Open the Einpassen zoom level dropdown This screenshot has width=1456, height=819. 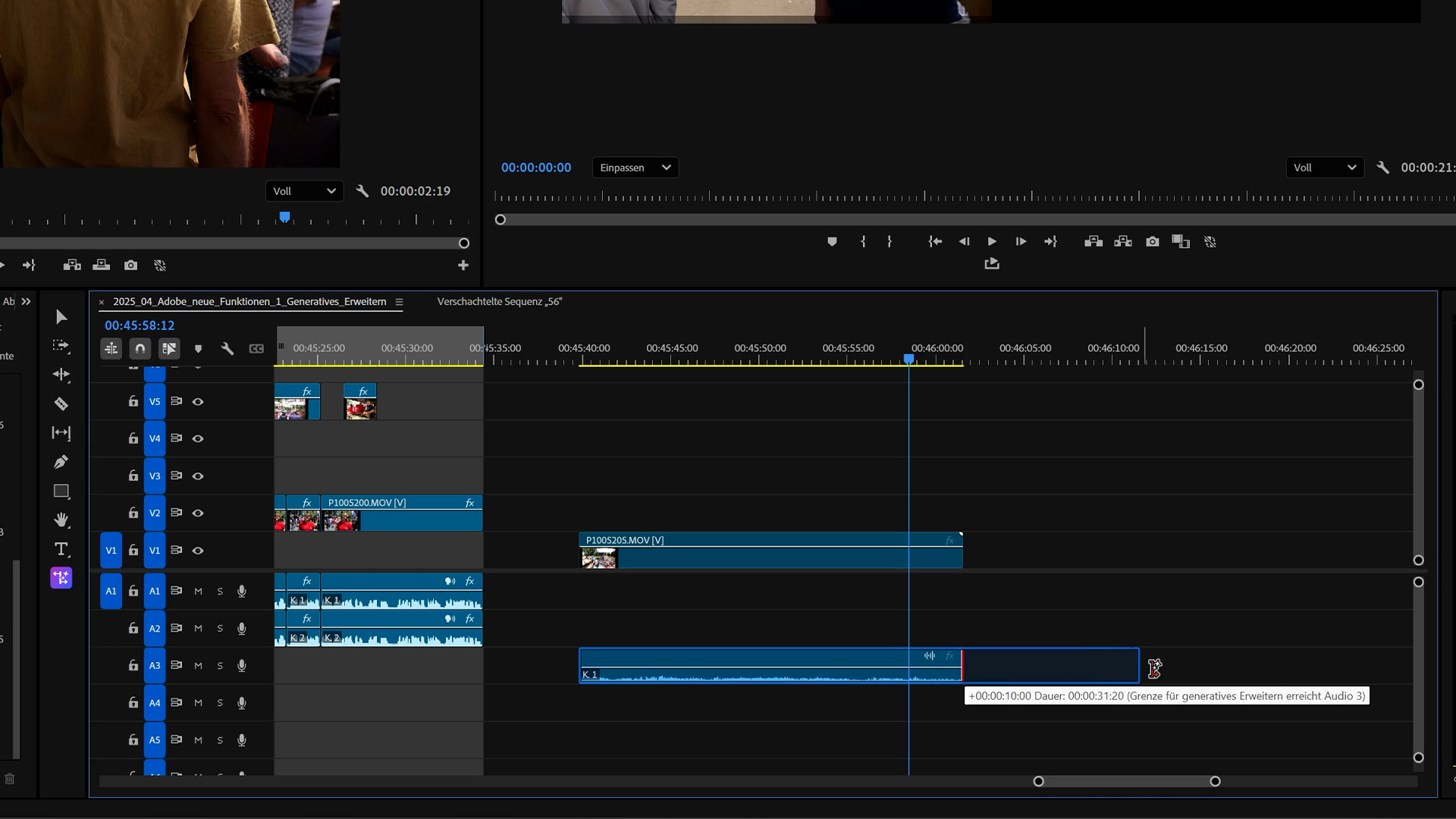pyautogui.click(x=635, y=168)
